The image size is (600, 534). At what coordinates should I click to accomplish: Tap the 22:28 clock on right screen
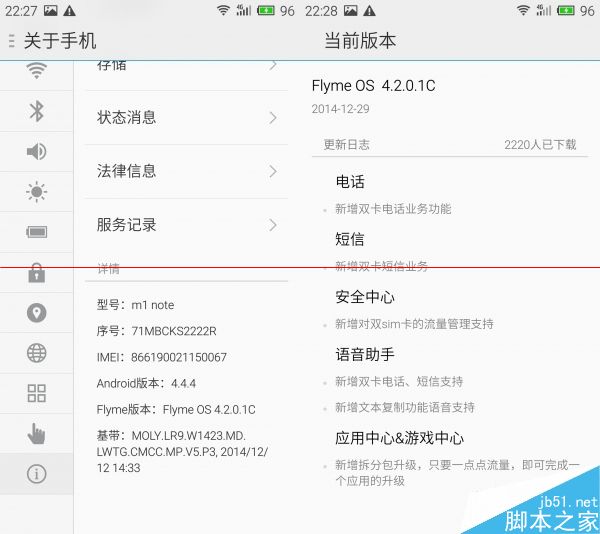(x=321, y=11)
